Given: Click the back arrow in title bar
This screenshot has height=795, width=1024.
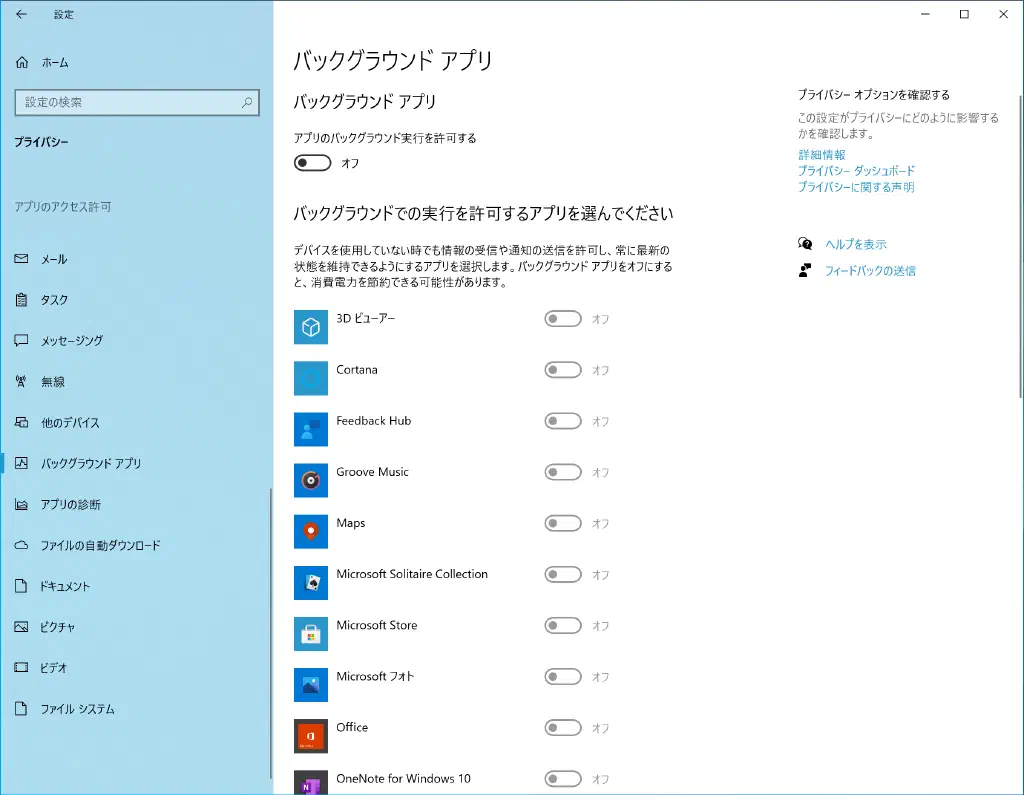Looking at the screenshot, I should [22, 15].
